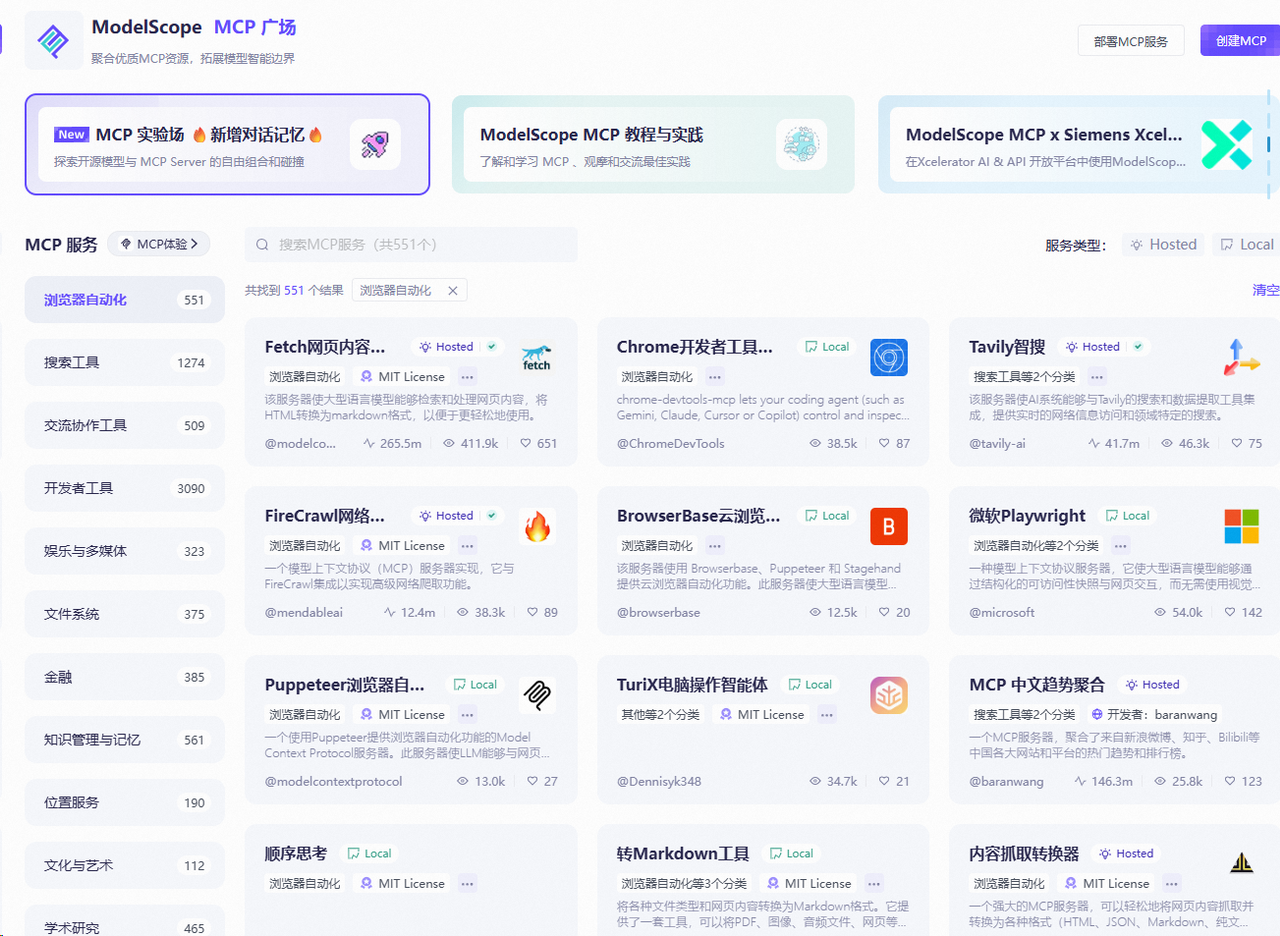The width and height of the screenshot is (1280, 936).
Task: Select 交流协作工具 category
Action: 125,426
